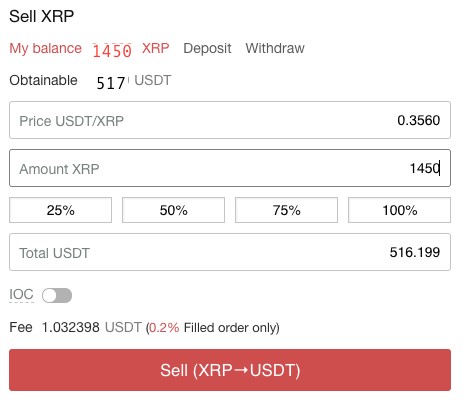Viewport: 463px width, 404px height.
Task: Set amount to 100% of balance
Action: tap(399, 210)
